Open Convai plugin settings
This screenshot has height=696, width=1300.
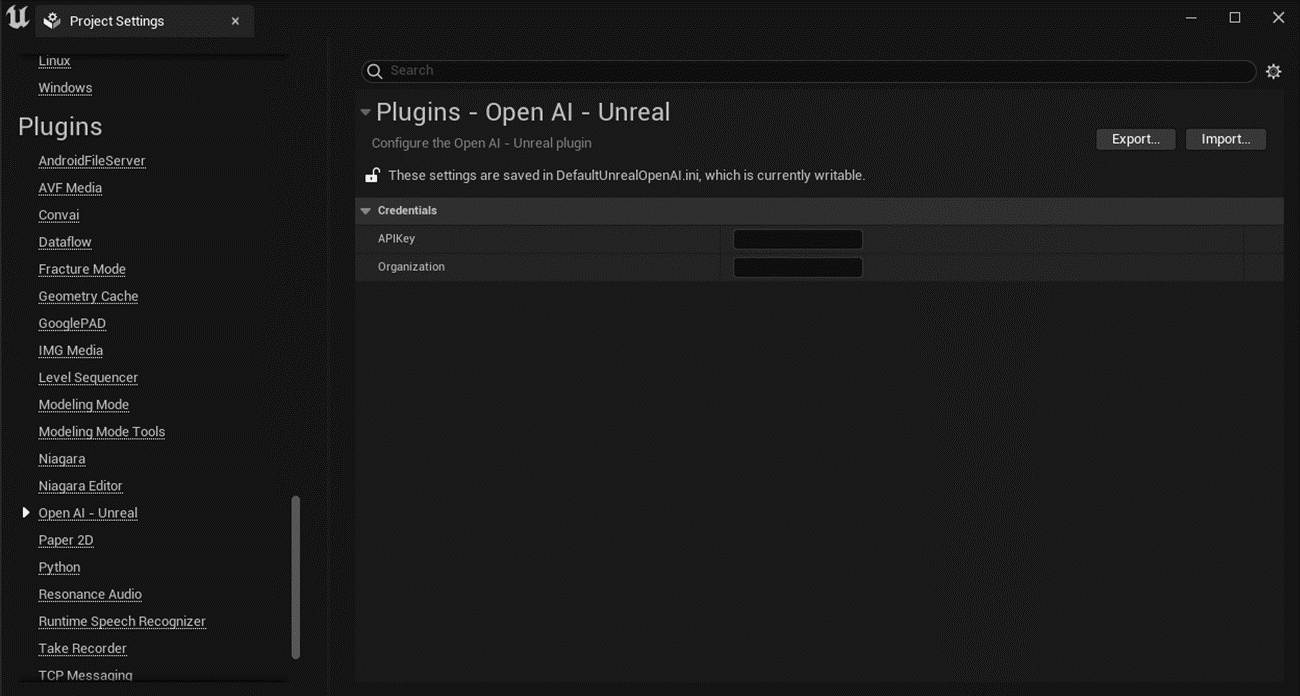58,214
